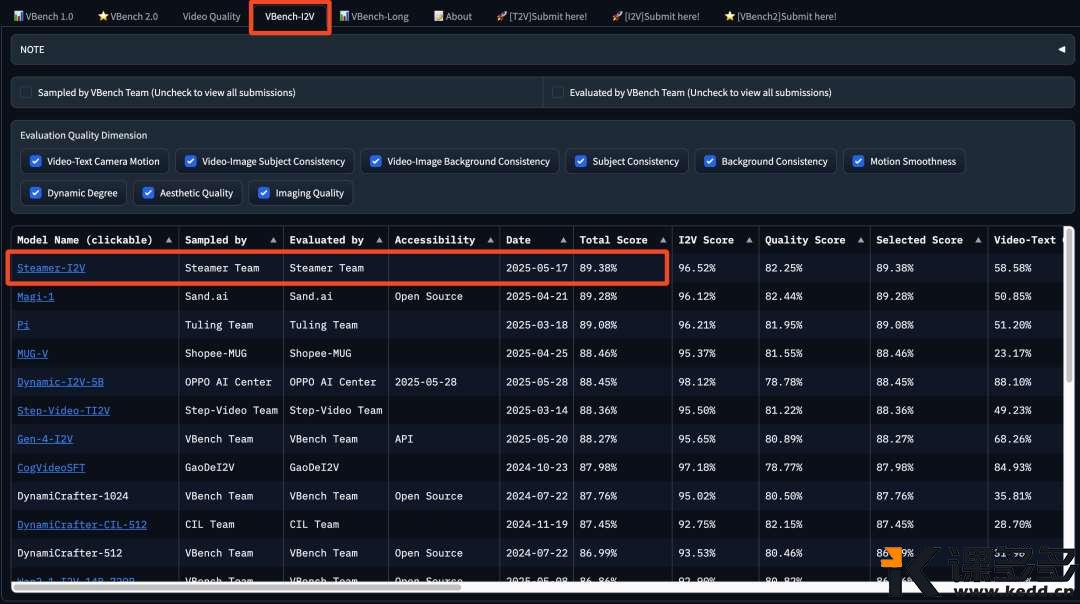Open the VBench-Long tab
The image size is (1080, 604).
(374, 17)
